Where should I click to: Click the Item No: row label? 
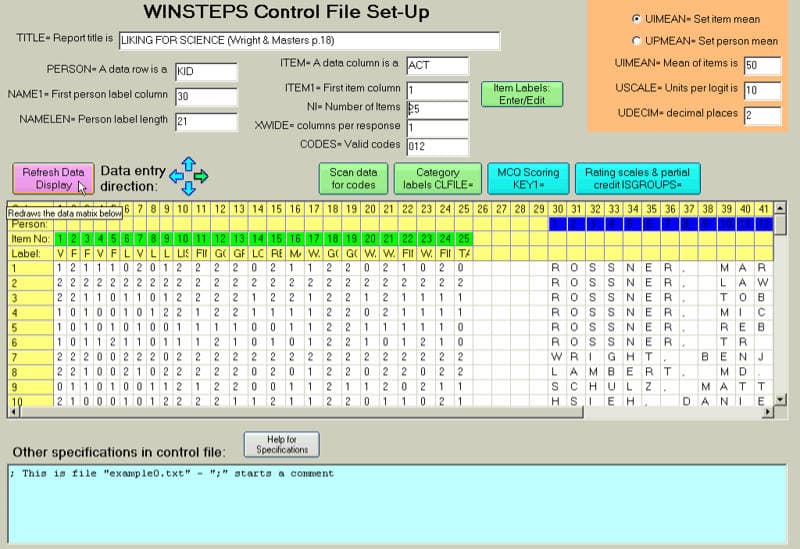[x=31, y=238]
